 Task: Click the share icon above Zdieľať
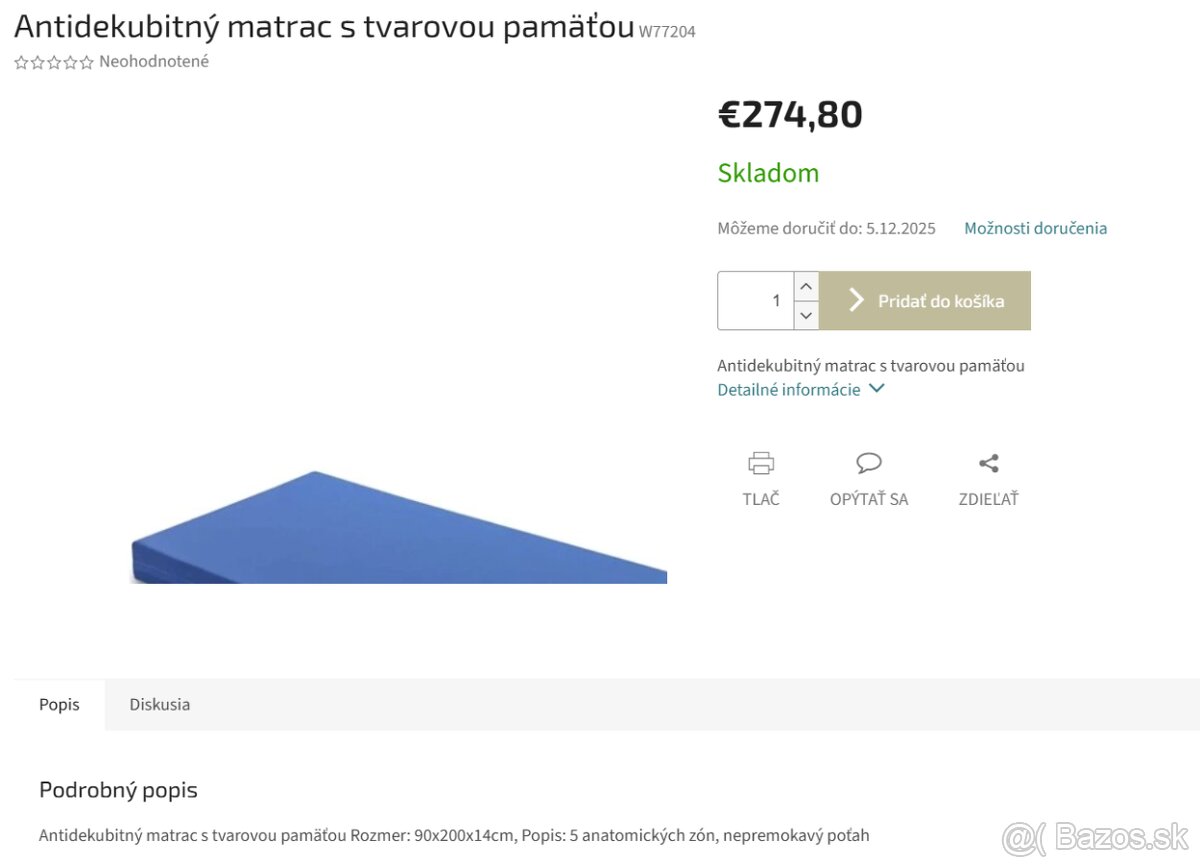[x=988, y=463]
